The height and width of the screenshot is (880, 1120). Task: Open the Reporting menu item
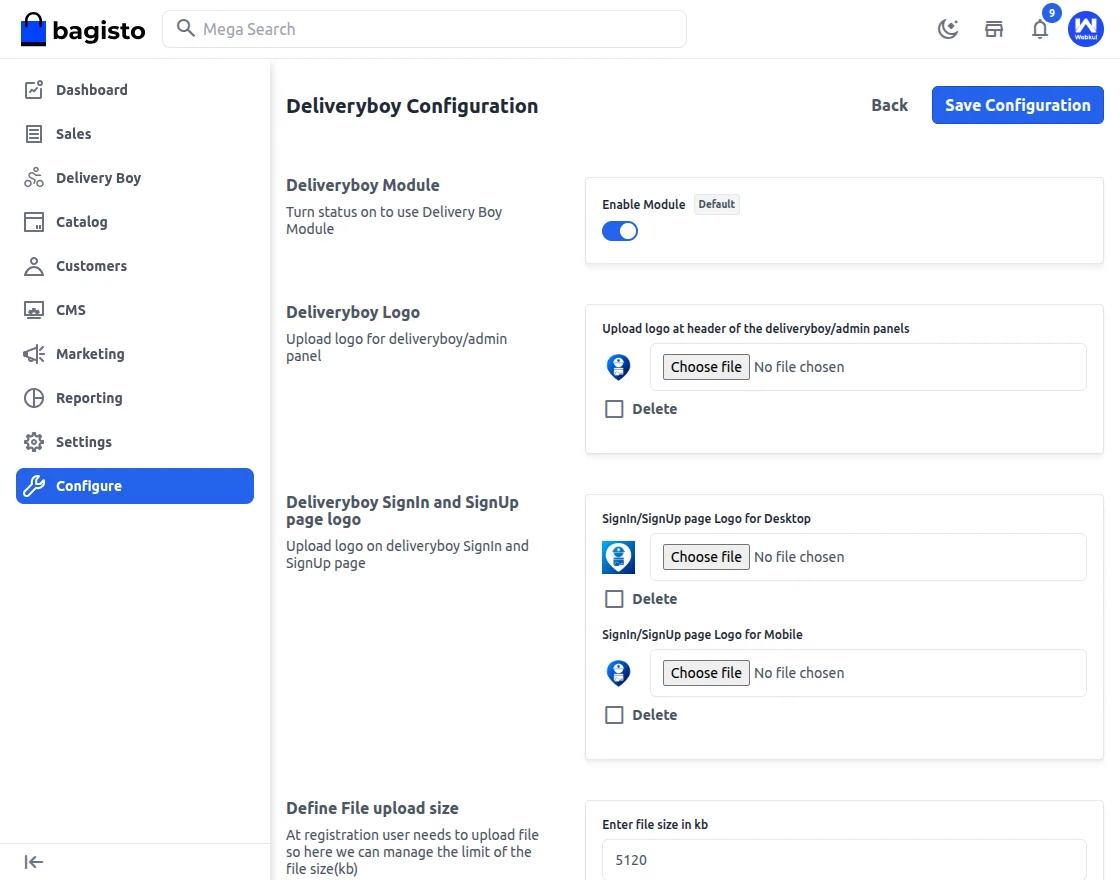coord(88,398)
